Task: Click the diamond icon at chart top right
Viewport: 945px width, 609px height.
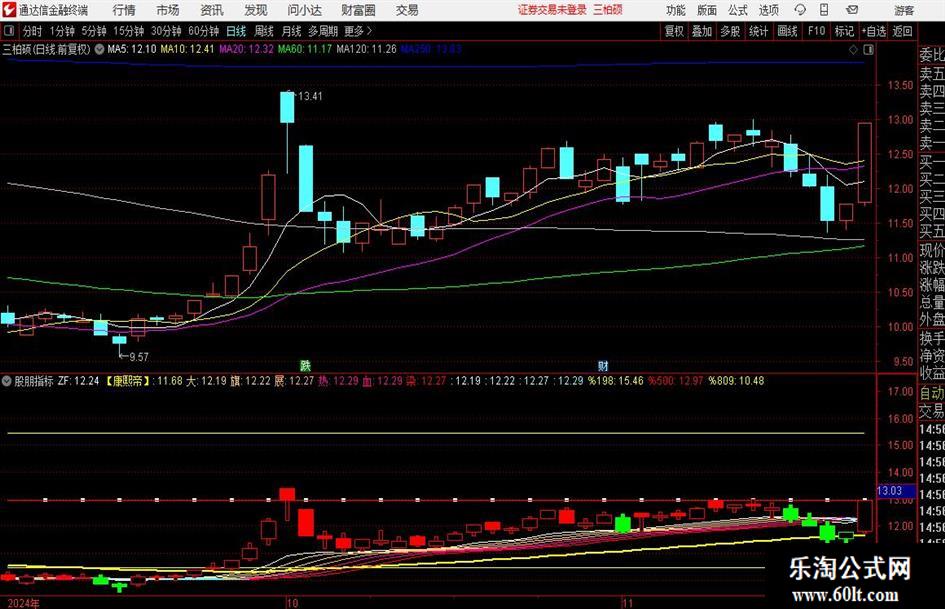Action: (x=853, y=49)
